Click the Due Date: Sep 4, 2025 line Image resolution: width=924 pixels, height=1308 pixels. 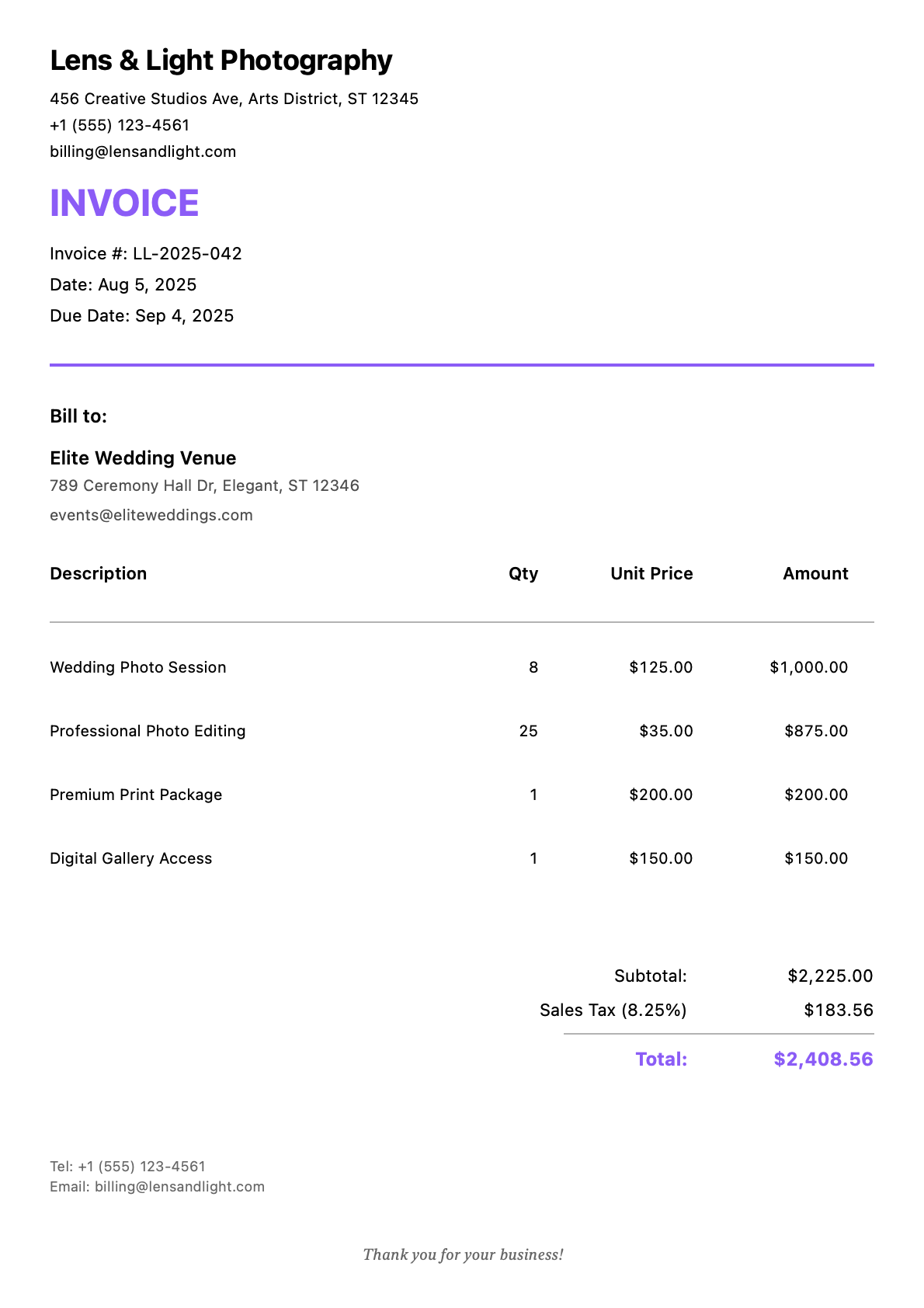[x=142, y=316]
